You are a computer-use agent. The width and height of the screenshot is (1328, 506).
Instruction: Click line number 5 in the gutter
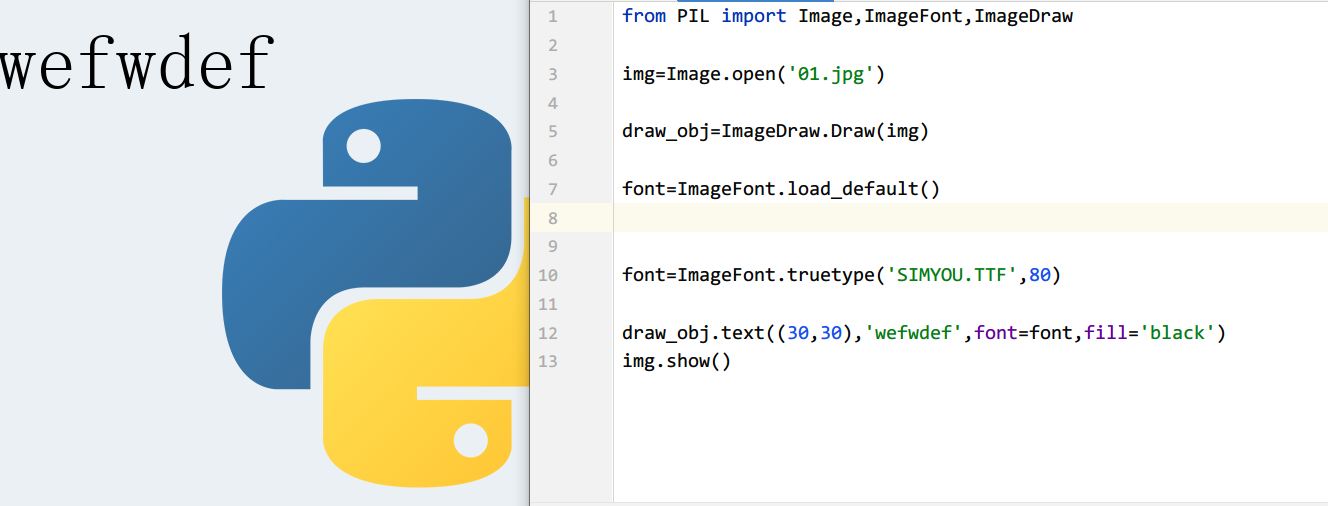[553, 131]
